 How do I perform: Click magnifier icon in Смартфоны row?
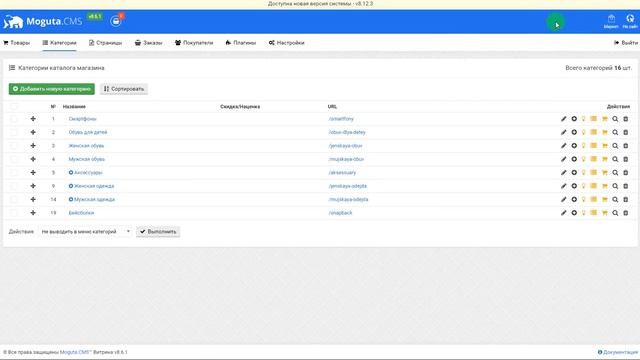[x=615, y=119]
